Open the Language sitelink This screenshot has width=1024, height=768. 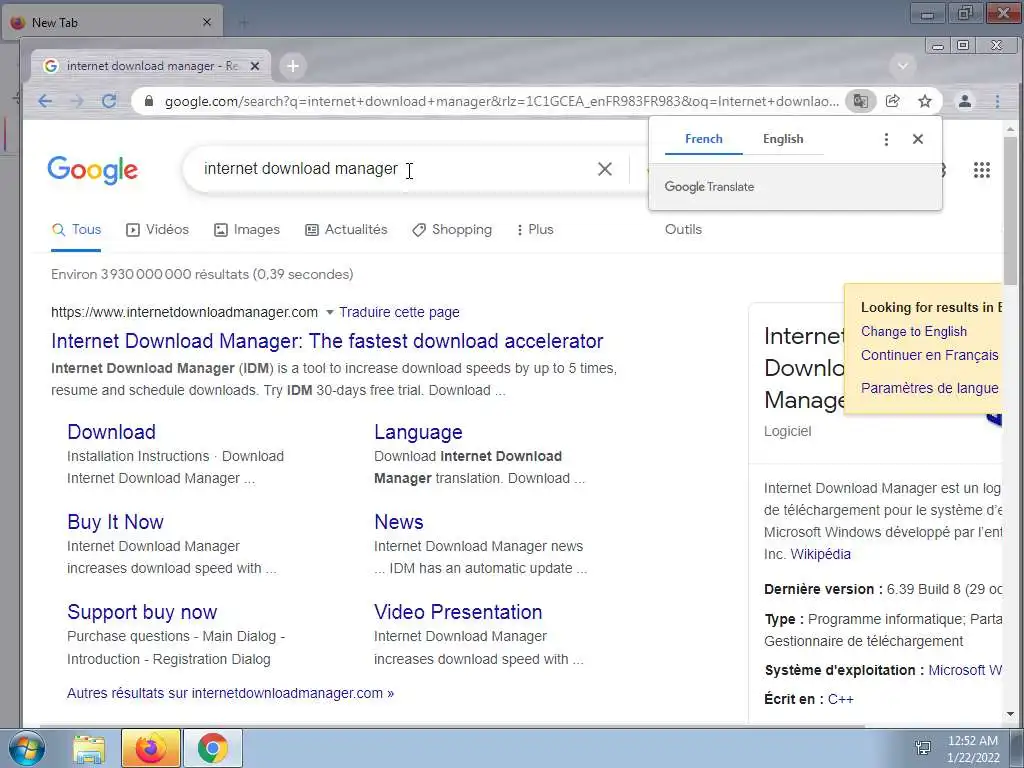tap(418, 432)
